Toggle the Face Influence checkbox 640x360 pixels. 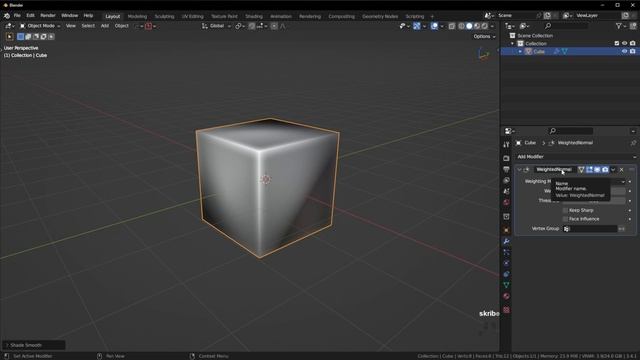click(565, 219)
